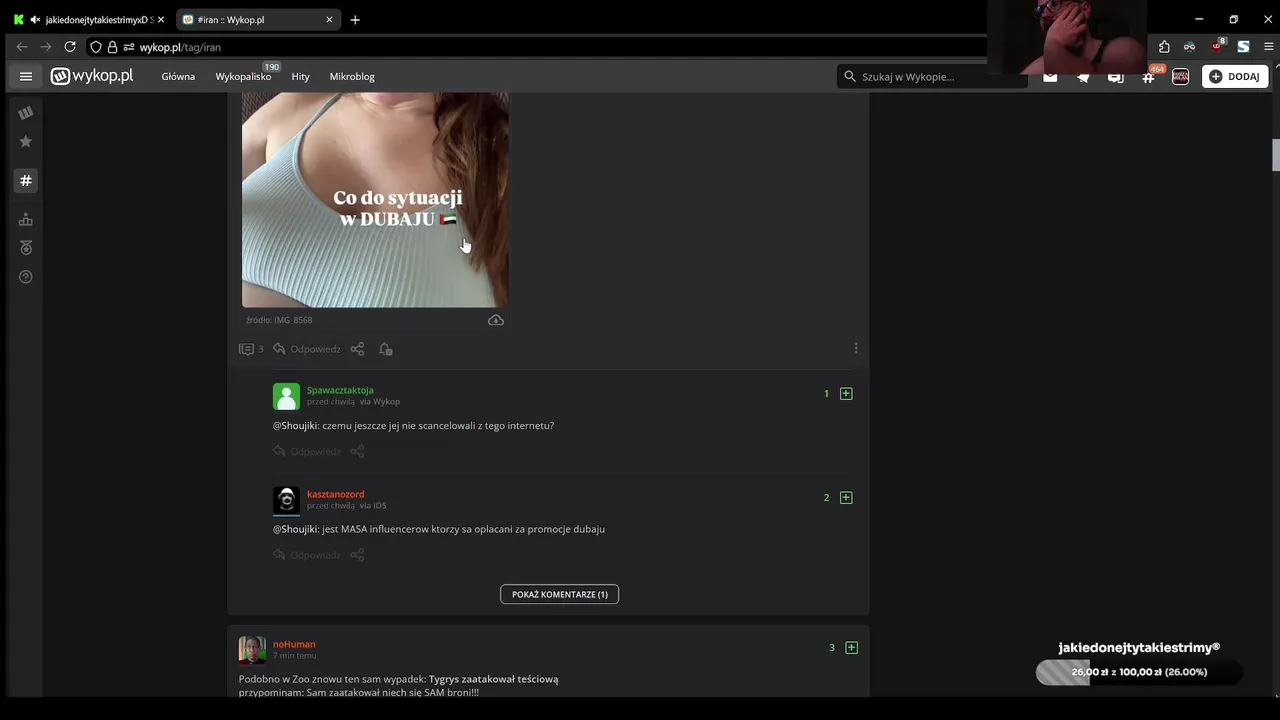This screenshot has width=1280, height=720.
Task: Upvote Spawacztaktoja's comment with plus icon
Action: [x=846, y=394]
